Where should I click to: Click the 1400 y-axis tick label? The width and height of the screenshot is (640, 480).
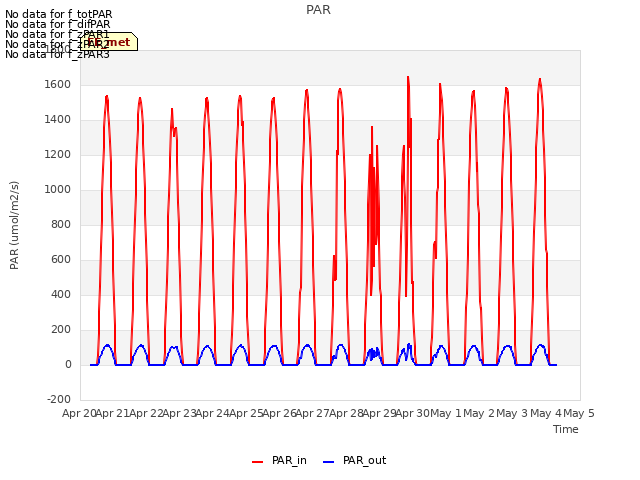(x=58, y=120)
